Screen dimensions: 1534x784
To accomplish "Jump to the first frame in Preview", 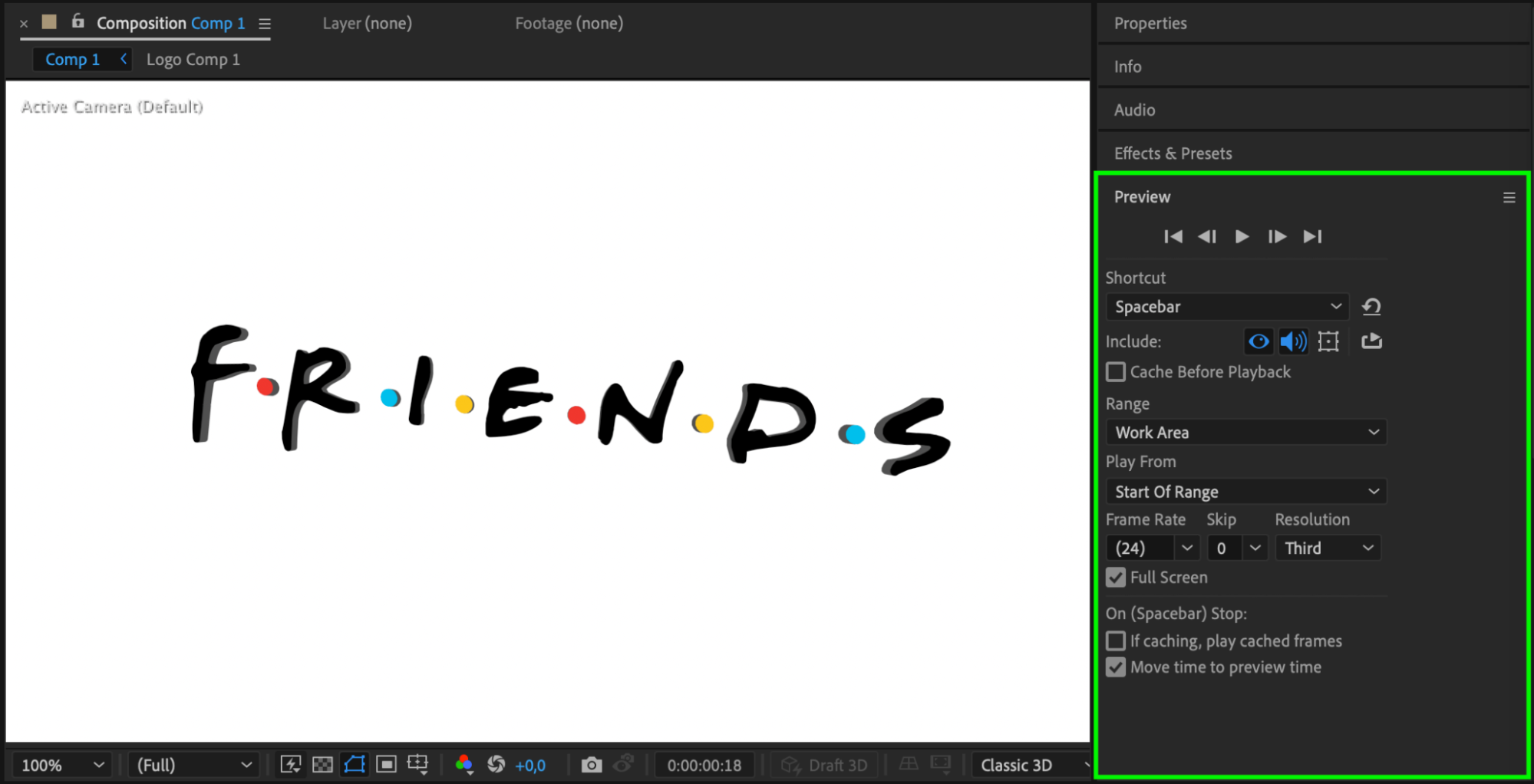I will (1173, 236).
